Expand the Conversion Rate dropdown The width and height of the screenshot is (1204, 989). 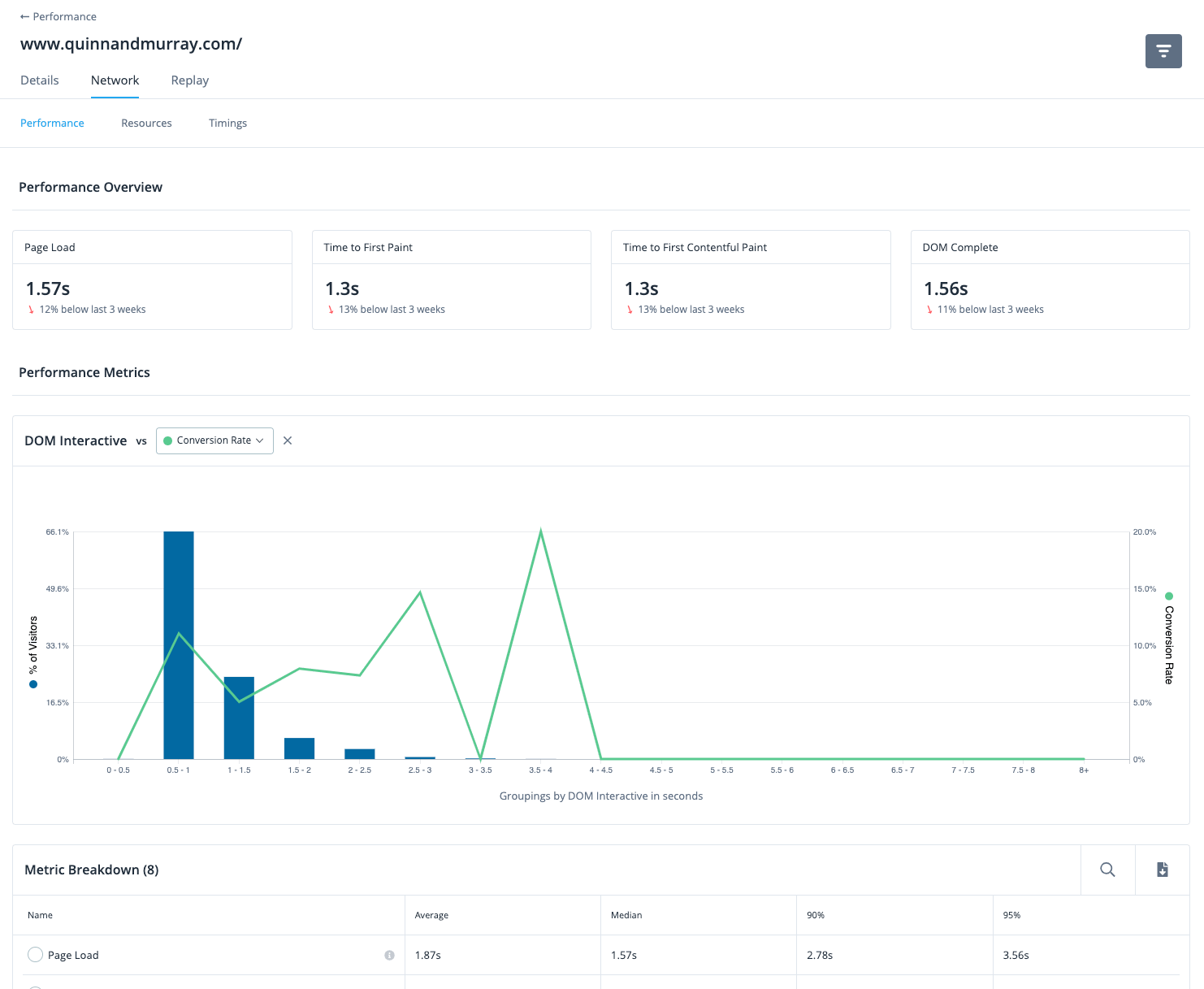(x=214, y=440)
